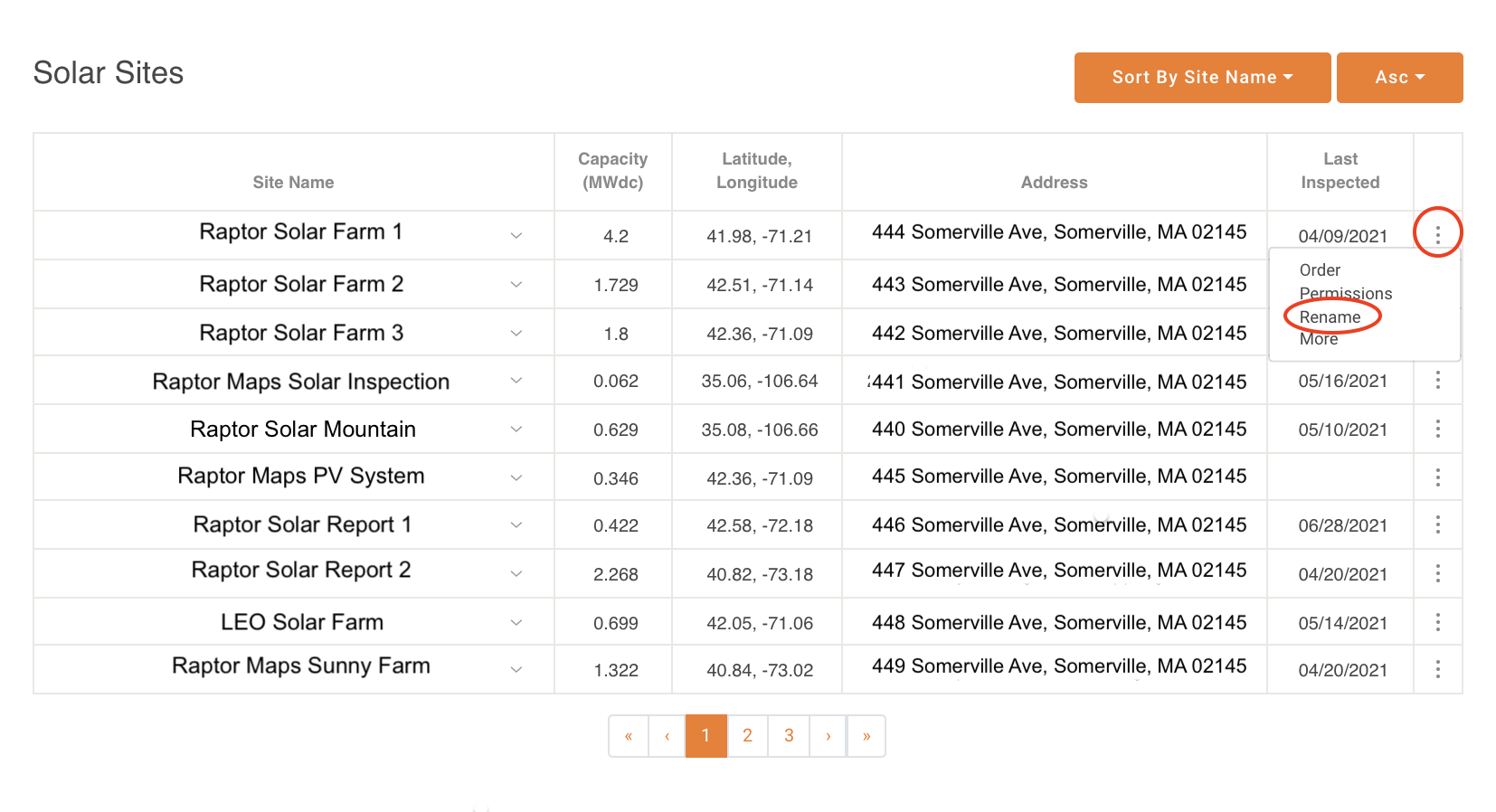Expand the Raptor Solar Farm 1 row chevron

pyautogui.click(x=516, y=236)
